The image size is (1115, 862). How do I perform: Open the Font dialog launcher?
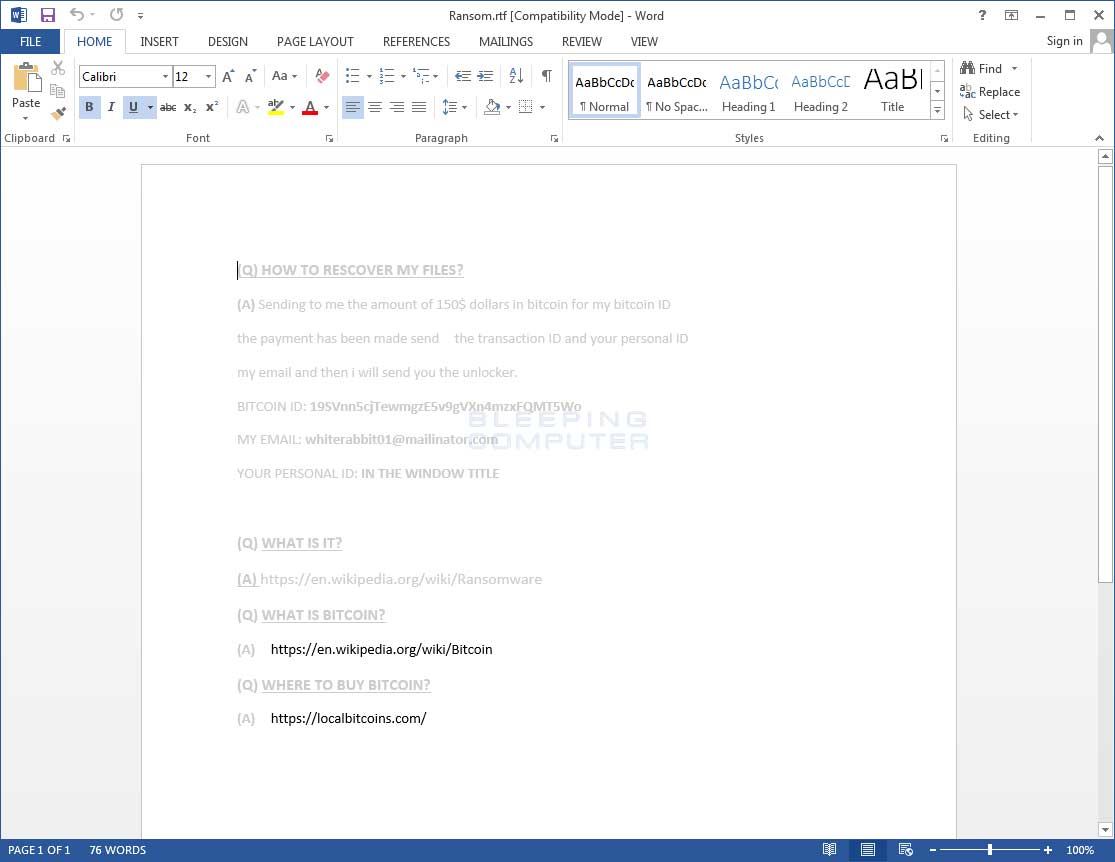(x=329, y=139)
